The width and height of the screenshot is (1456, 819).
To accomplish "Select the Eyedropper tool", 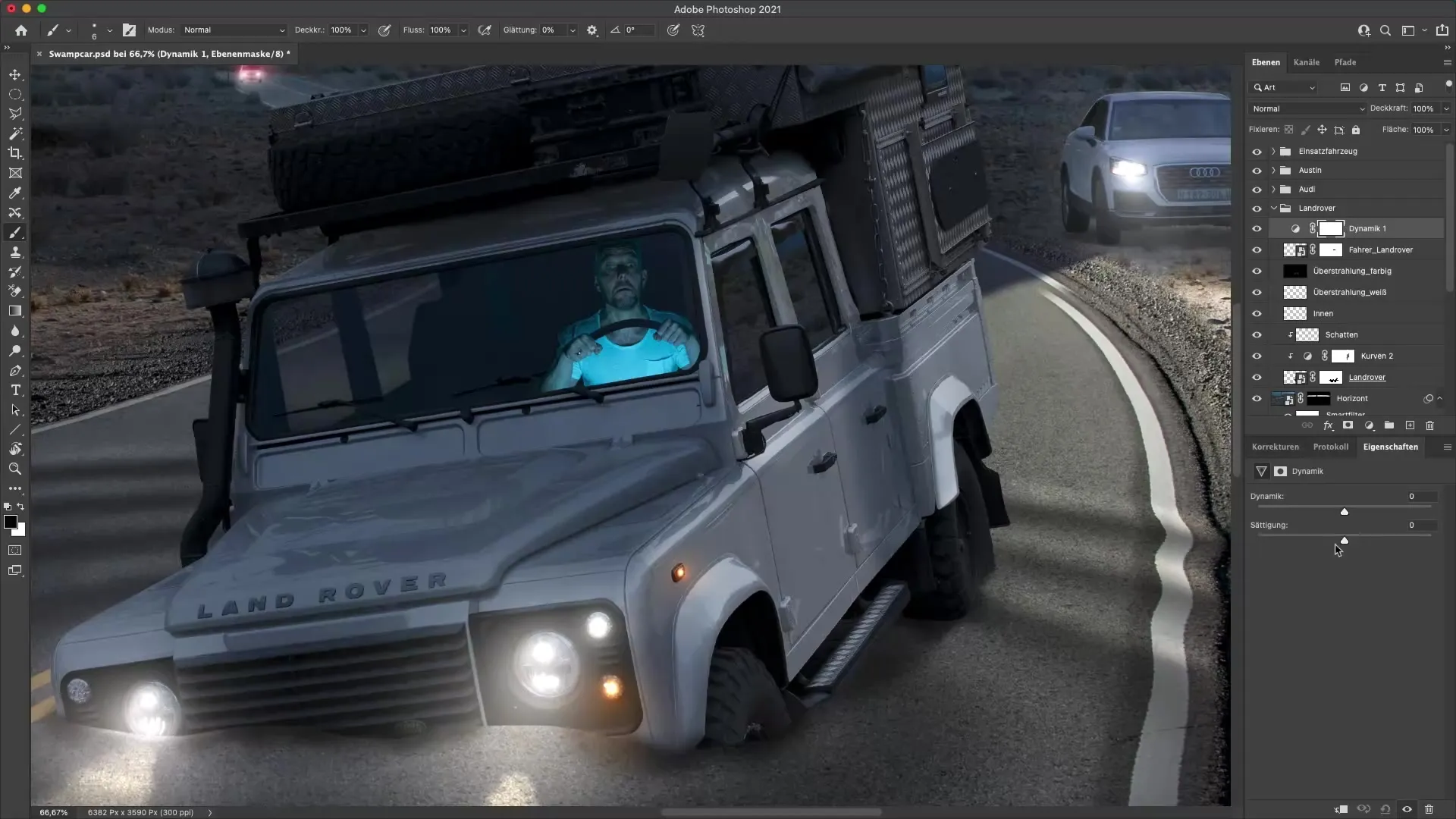I will click(15, 193).
